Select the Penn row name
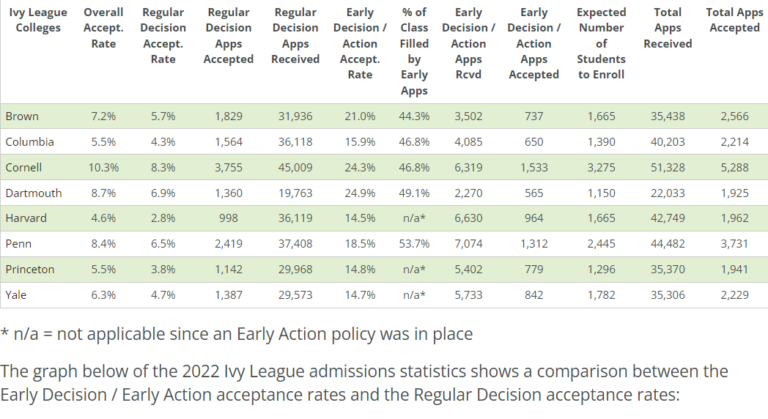This screenshot has height=419, width=768. pyautogui.click(x=18, y=244)
